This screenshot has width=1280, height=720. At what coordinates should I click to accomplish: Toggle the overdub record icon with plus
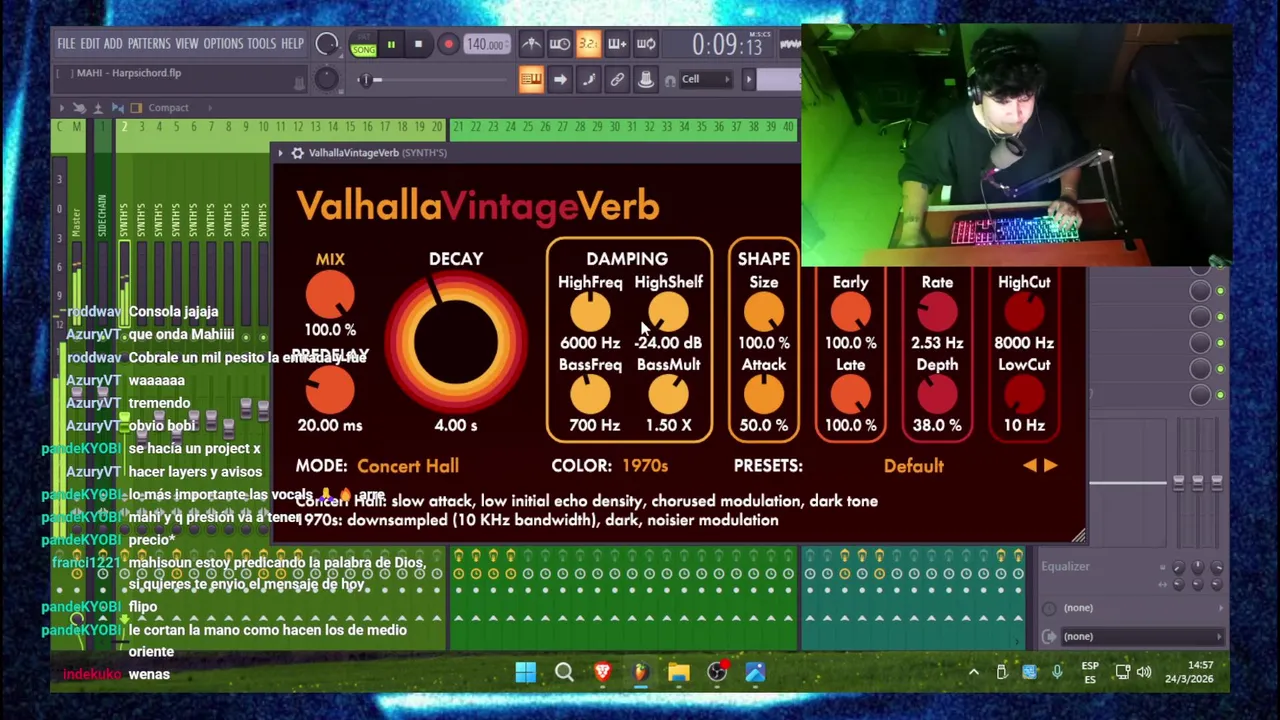point(617,44)
